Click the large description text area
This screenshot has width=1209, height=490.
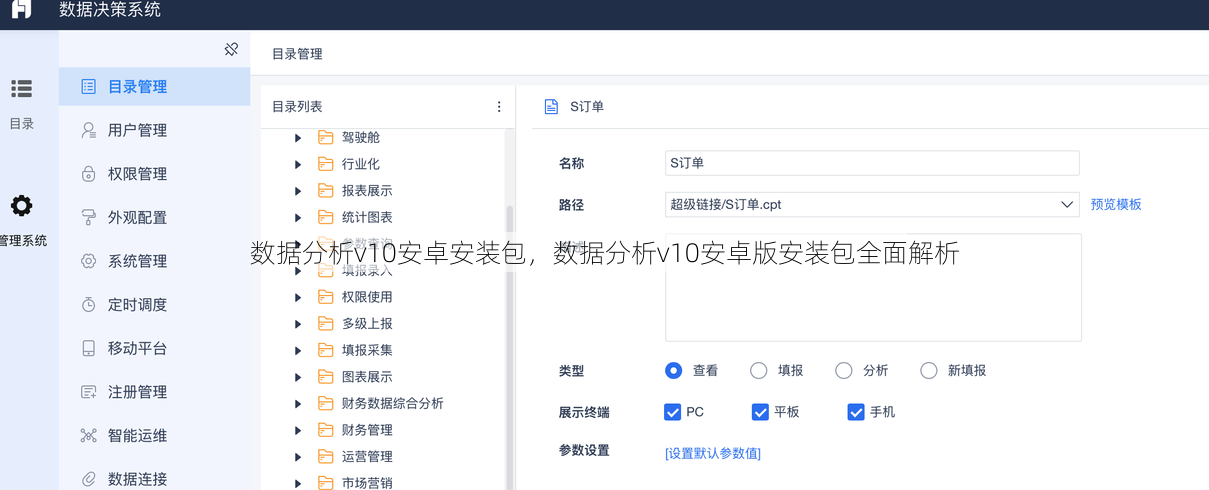873,288
